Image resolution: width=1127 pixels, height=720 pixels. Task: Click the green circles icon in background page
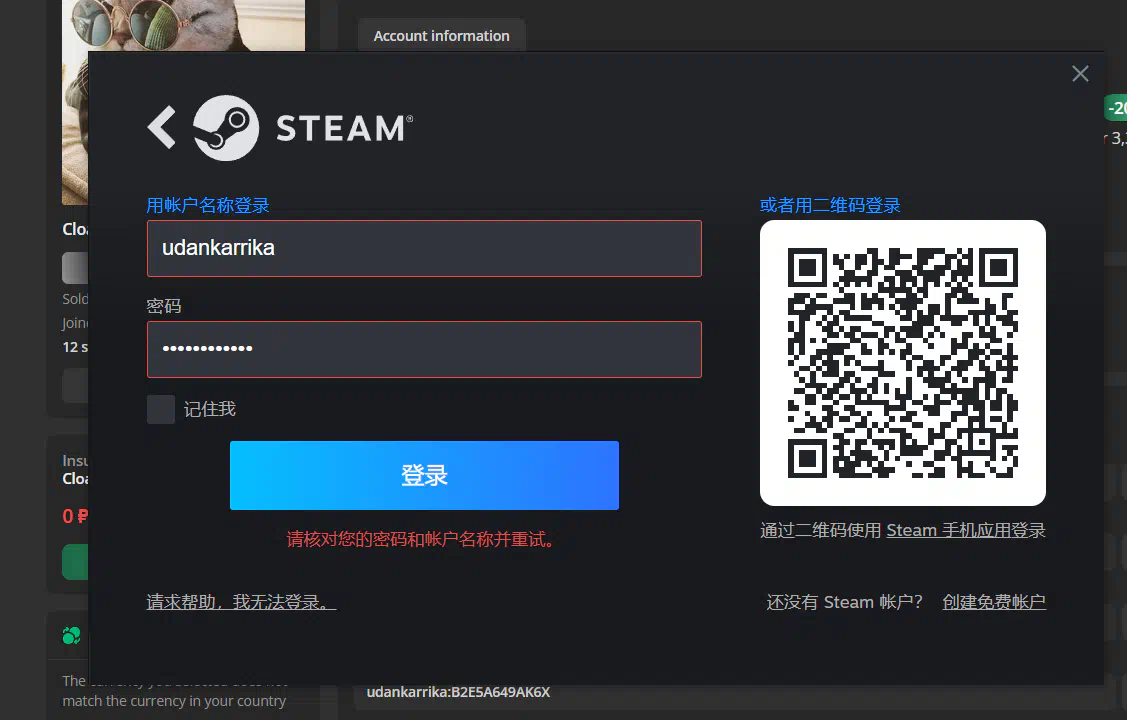71,635
